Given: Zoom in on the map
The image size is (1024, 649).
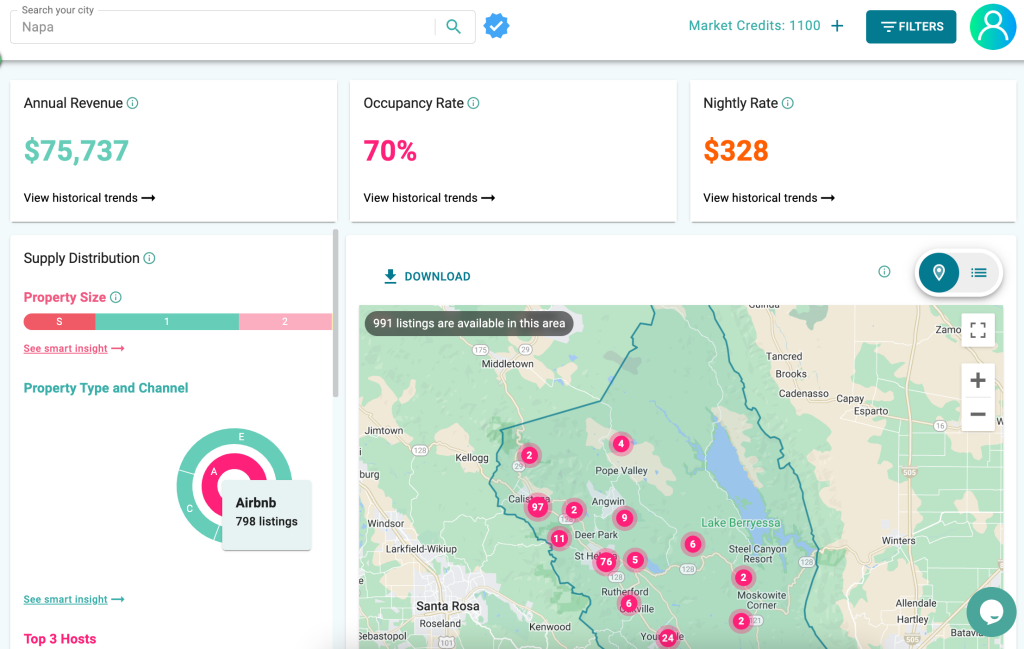Looking at the screenshot, I should click(x=978, y=381).
